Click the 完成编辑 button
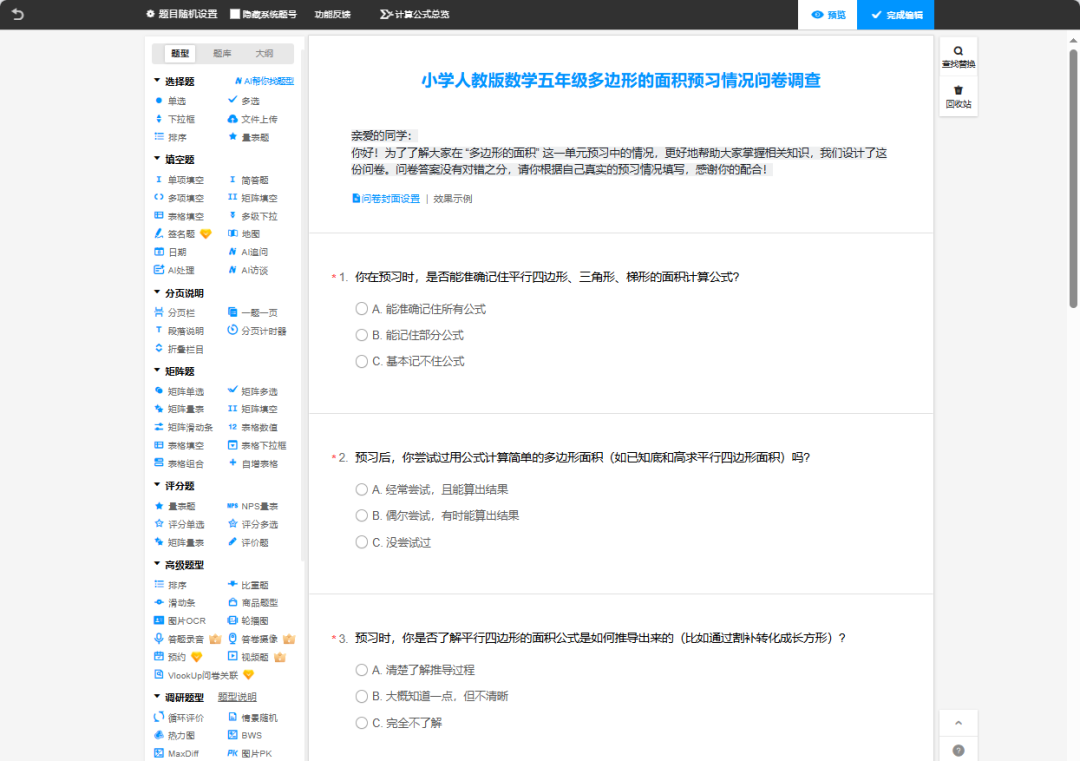The image size is (1080, 761). 895,15
